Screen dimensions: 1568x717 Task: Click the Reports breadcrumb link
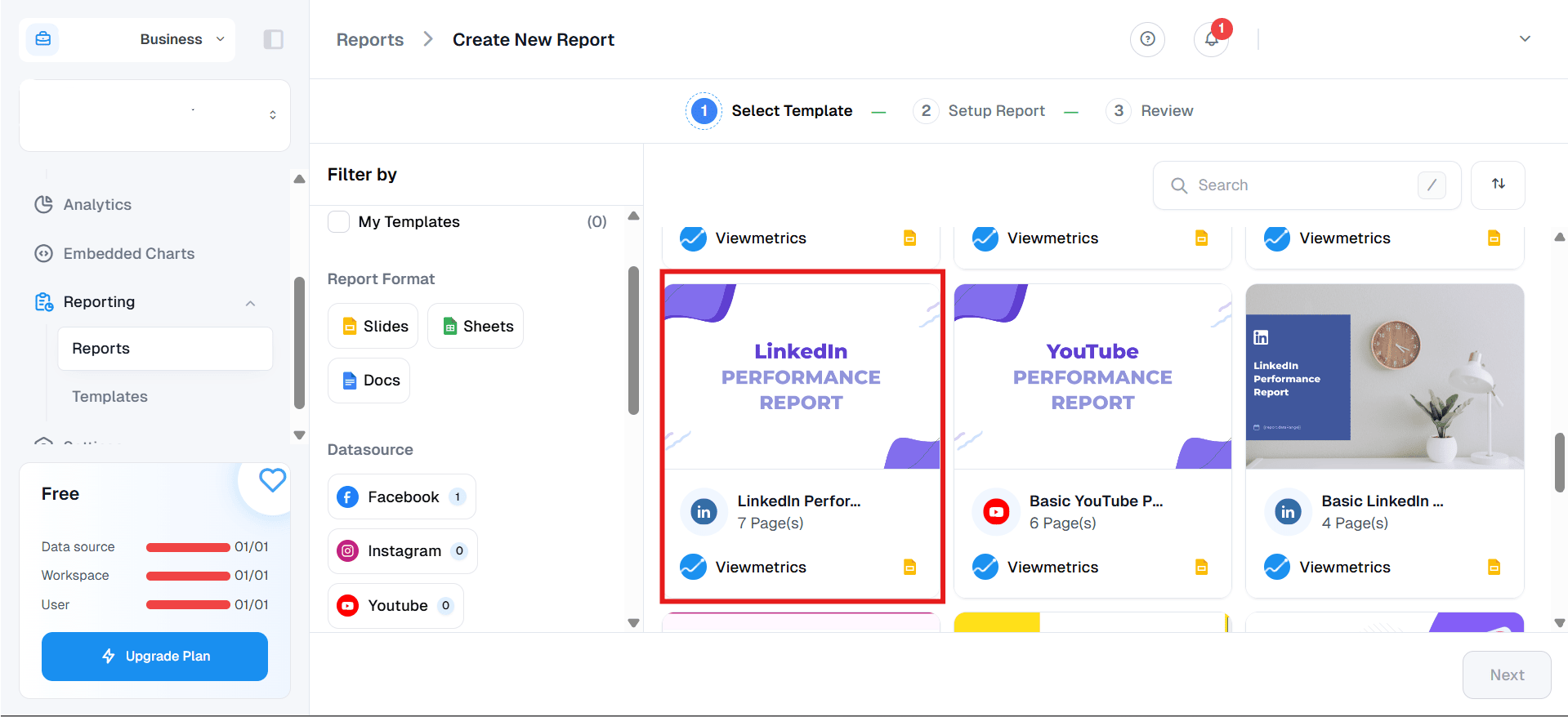pos(369,40)
